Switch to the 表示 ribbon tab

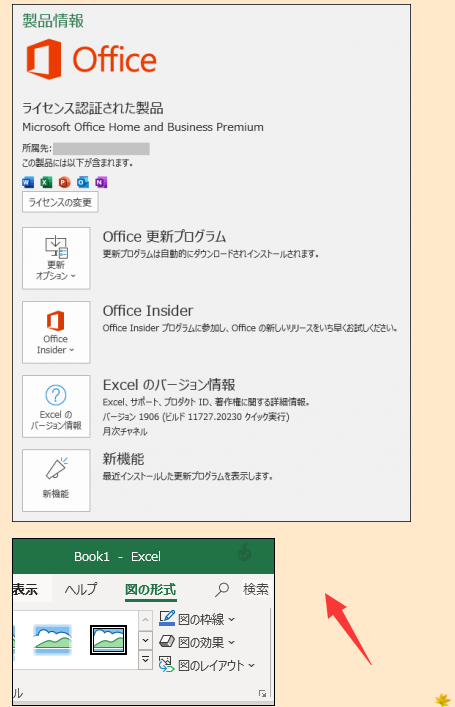click(x=25, y=589)
